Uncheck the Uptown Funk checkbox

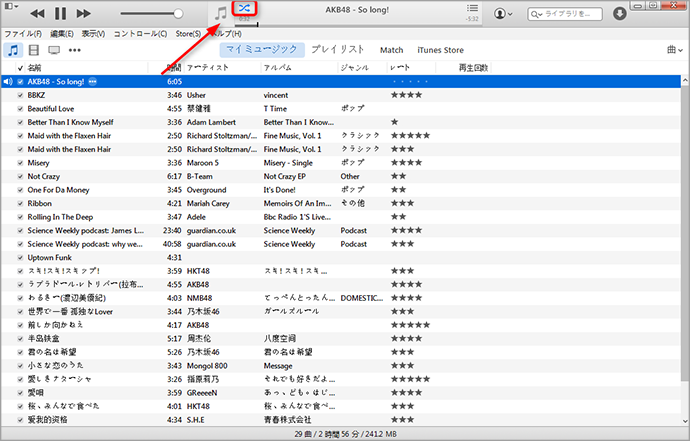(20, 258)
